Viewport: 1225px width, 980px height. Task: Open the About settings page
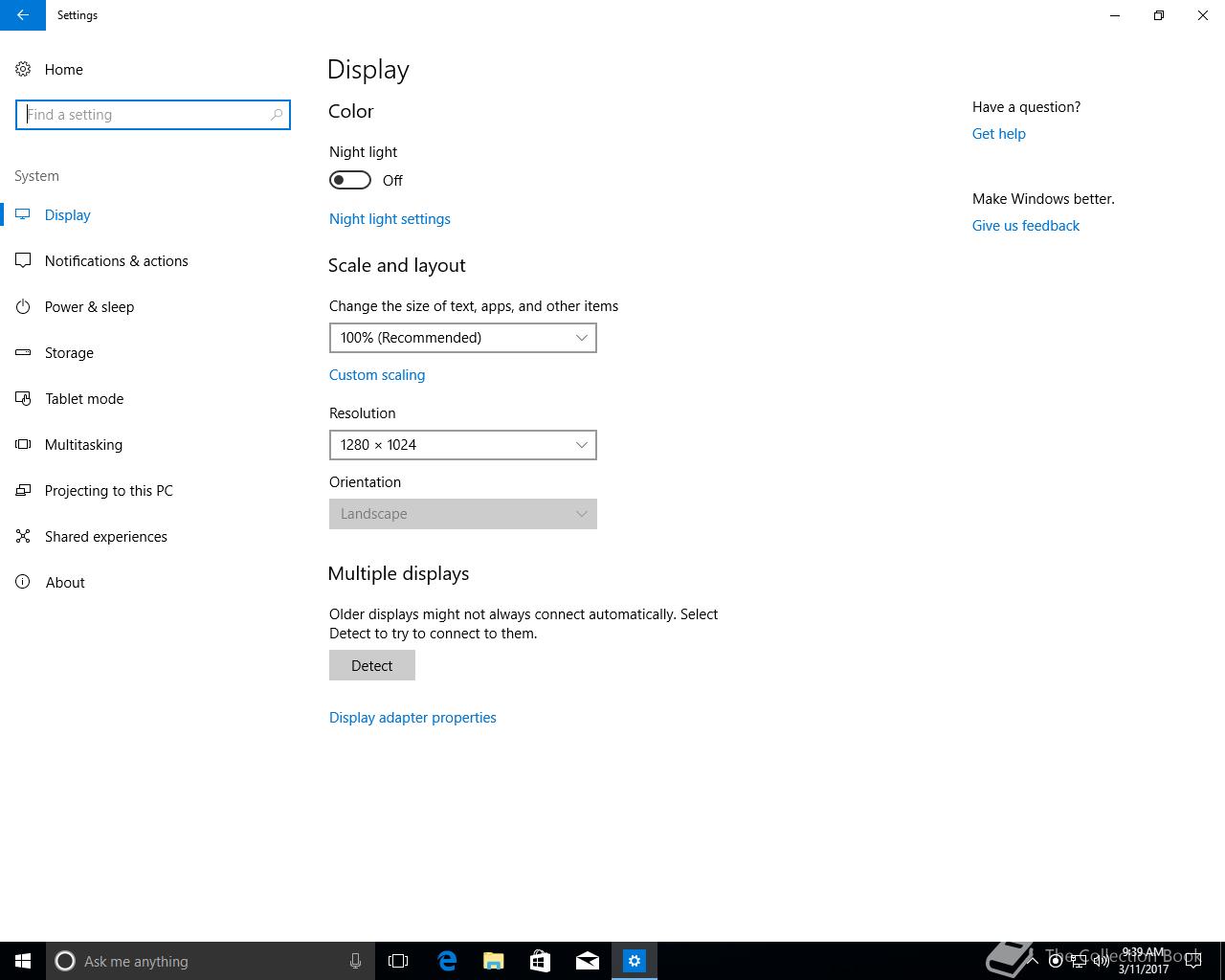[65, 583]
